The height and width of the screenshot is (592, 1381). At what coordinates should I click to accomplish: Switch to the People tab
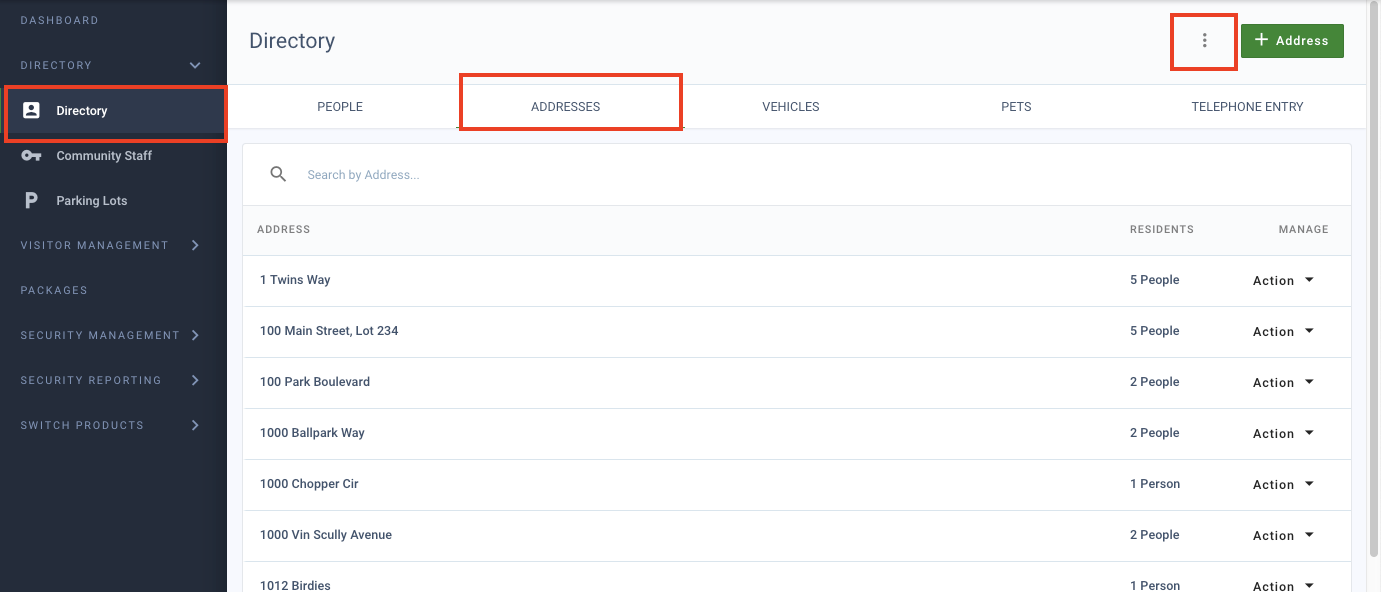click(x=340, y=106)
